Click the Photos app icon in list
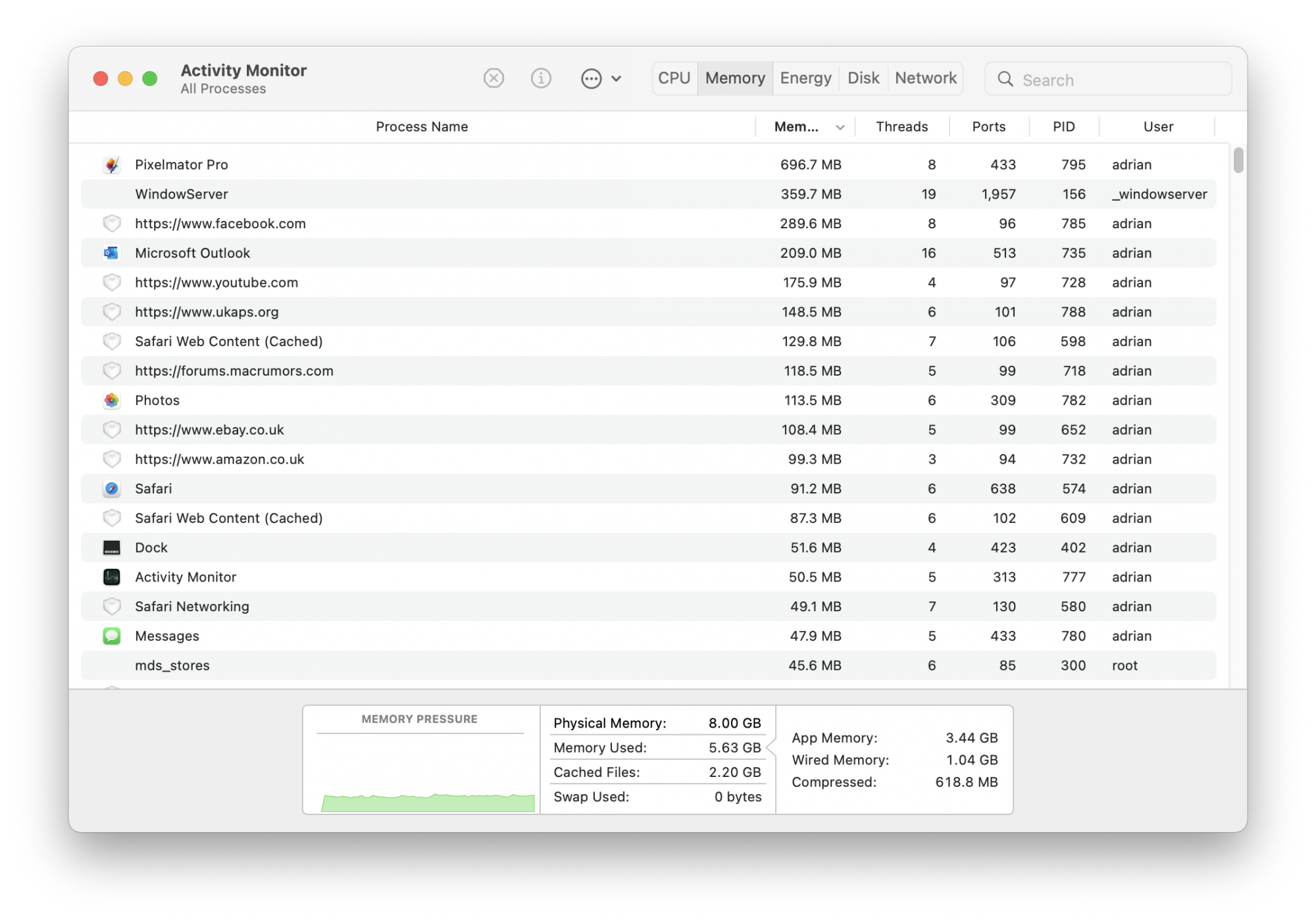1316x923 pixels. pos(112,401)
